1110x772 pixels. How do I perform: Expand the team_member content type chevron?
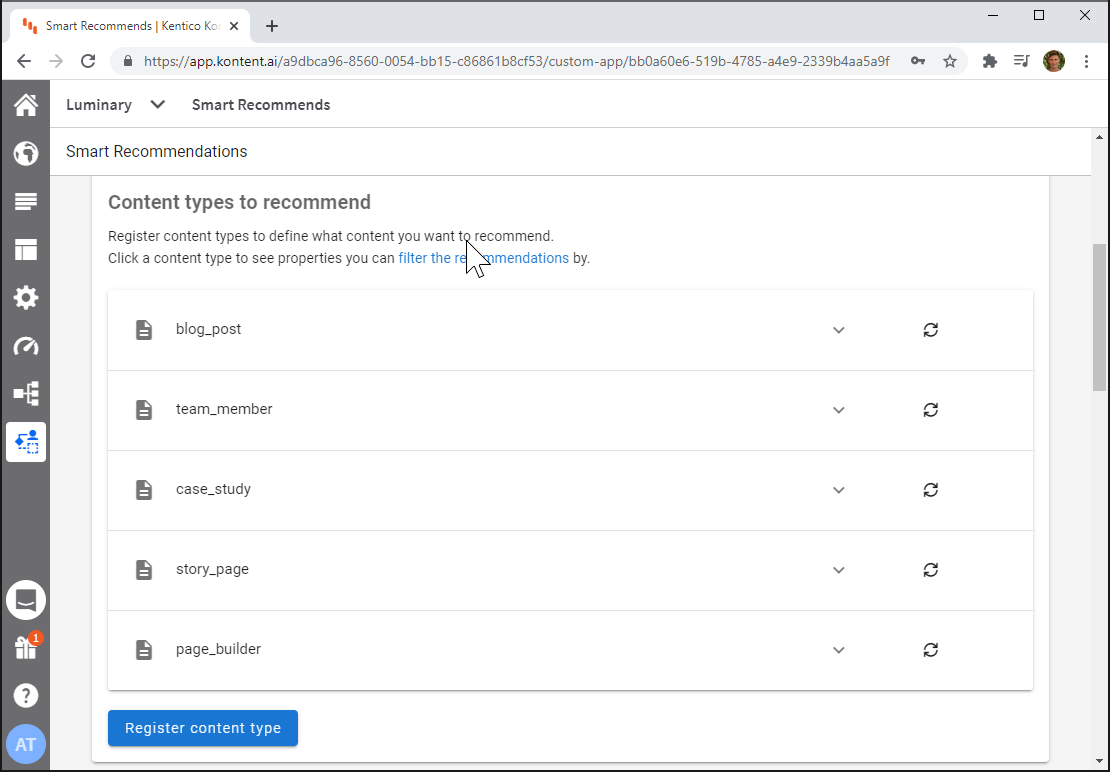[838, 409]
